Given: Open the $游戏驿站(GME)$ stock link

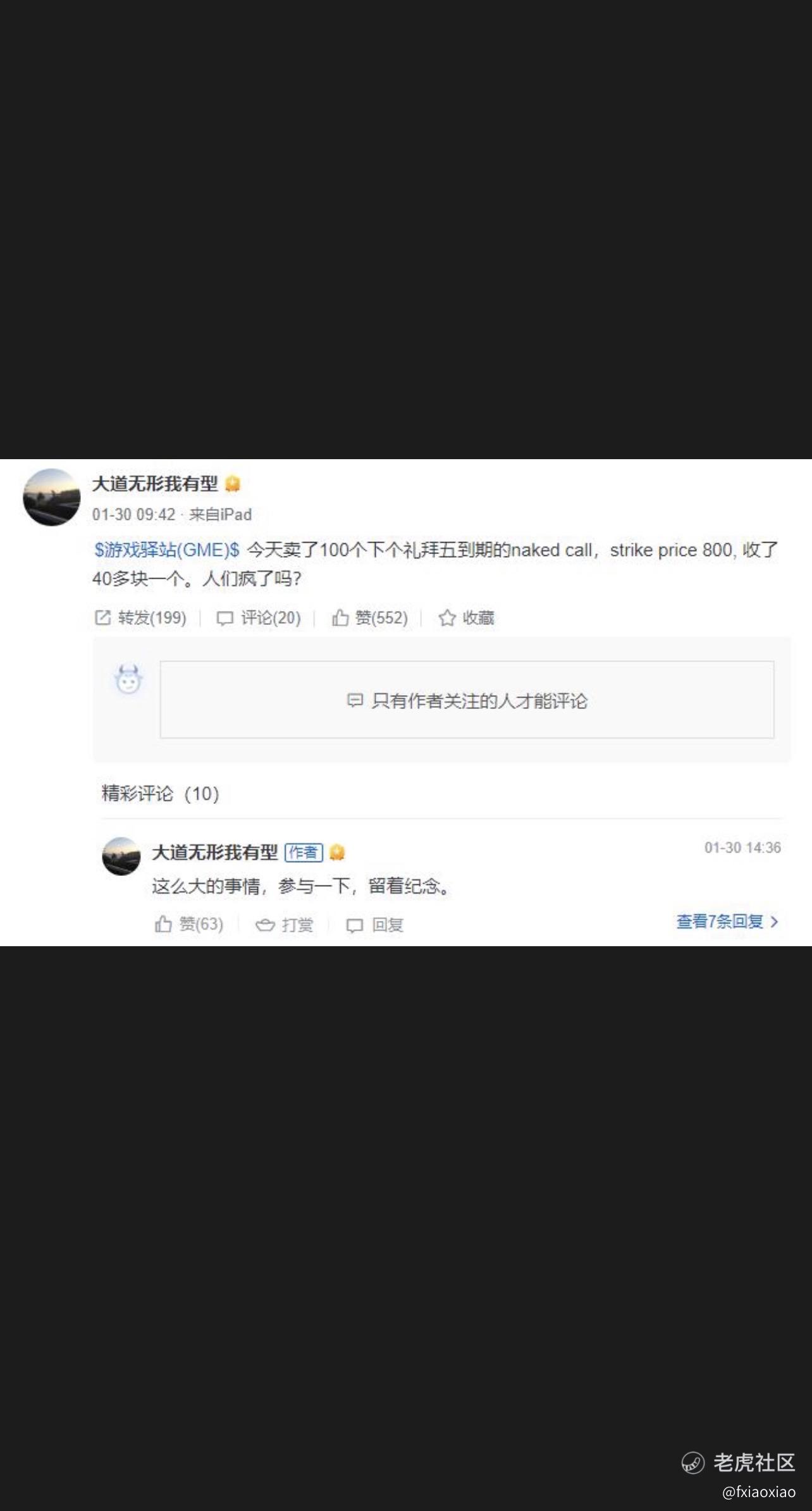Looking at the screenshot, I should pyautogui.click(x=167, y=550).
